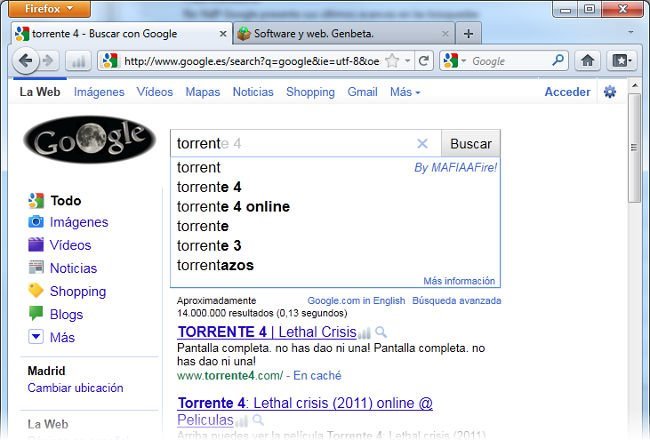Click the search magnifier in Google box
This screenshot has height=440, width=650.
(x=558, y=61)
